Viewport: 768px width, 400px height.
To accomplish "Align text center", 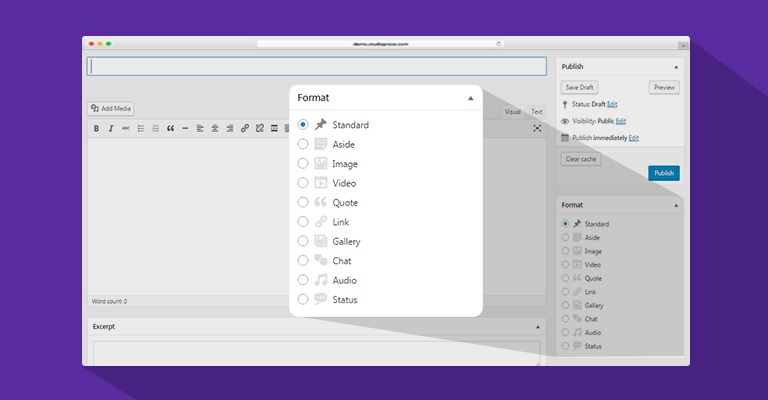I will (215, 128).
